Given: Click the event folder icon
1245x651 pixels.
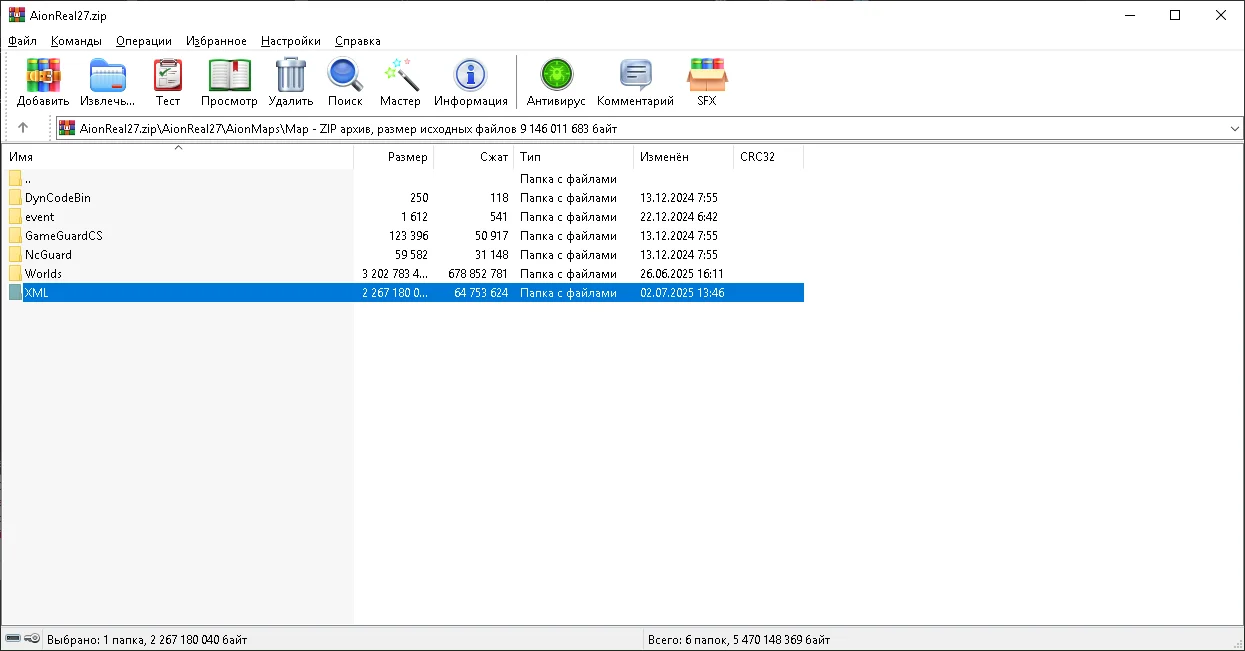Looking at the screenshot, I should click(x=15, y=217).
